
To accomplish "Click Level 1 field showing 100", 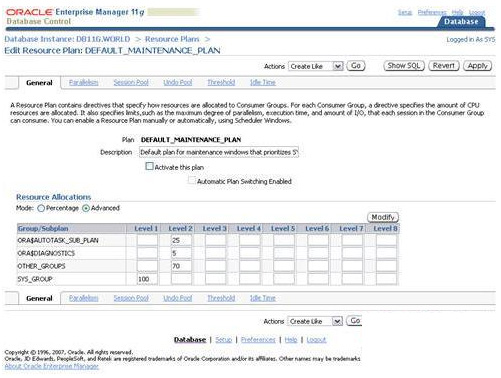I will [x=147, y=279].
